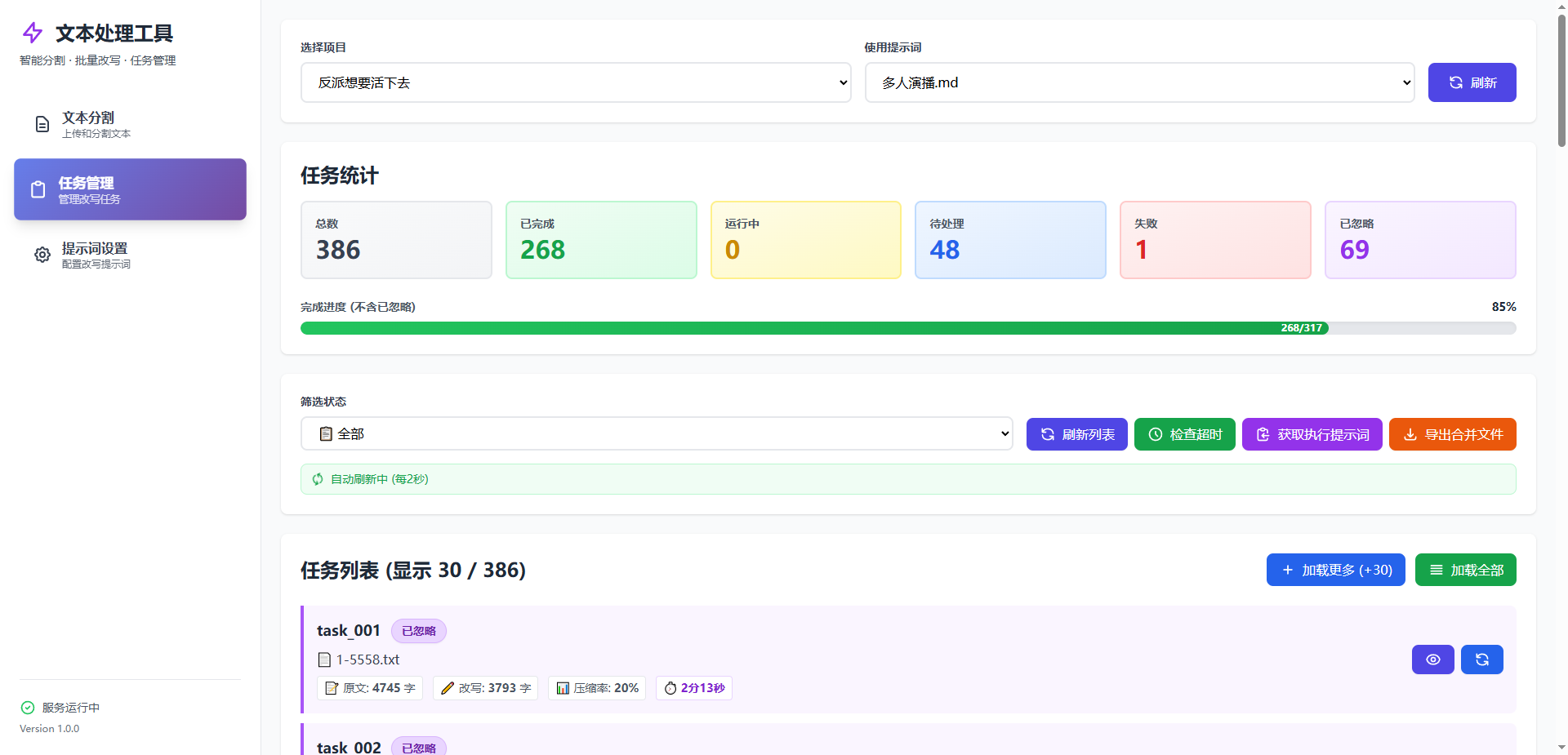Click the document icon beside 文本分割
Viewport: 1568px width, 755px height.
pos(42,124)
